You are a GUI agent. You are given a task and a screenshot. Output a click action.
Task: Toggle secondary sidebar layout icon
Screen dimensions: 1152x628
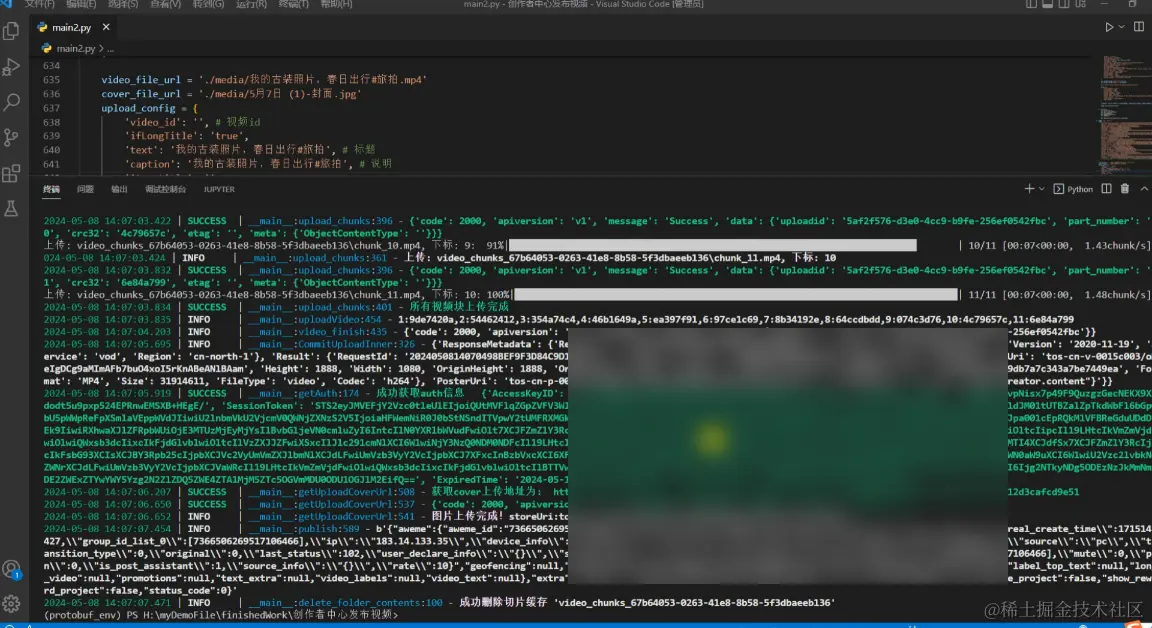click(x=1064, y=4)
